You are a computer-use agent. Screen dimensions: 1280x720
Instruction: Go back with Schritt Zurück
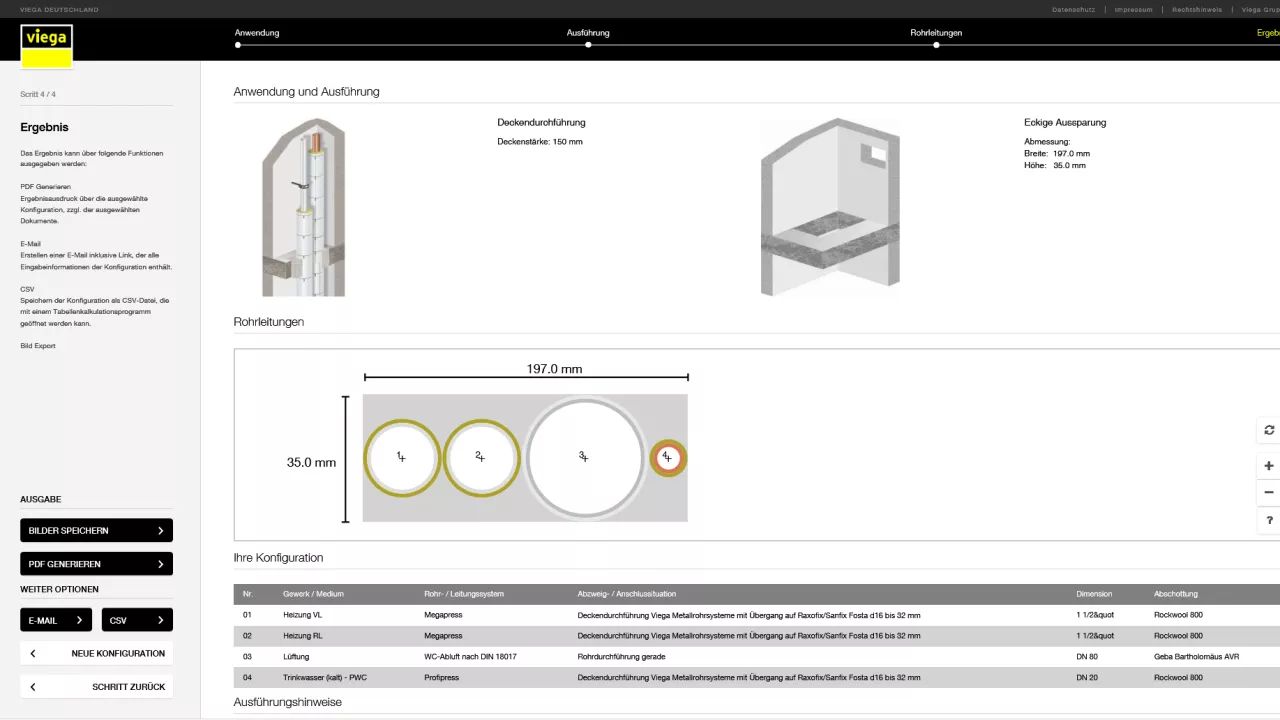pyautogui.click(x=96, y=687)
